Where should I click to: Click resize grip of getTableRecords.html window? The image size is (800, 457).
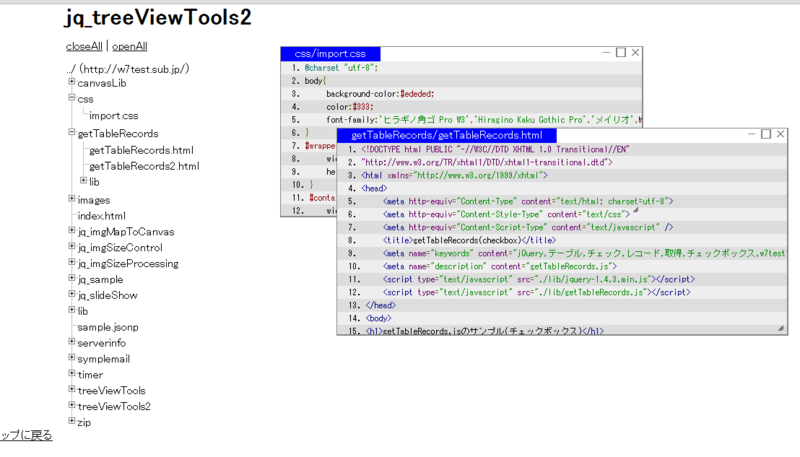pos(781,328)
